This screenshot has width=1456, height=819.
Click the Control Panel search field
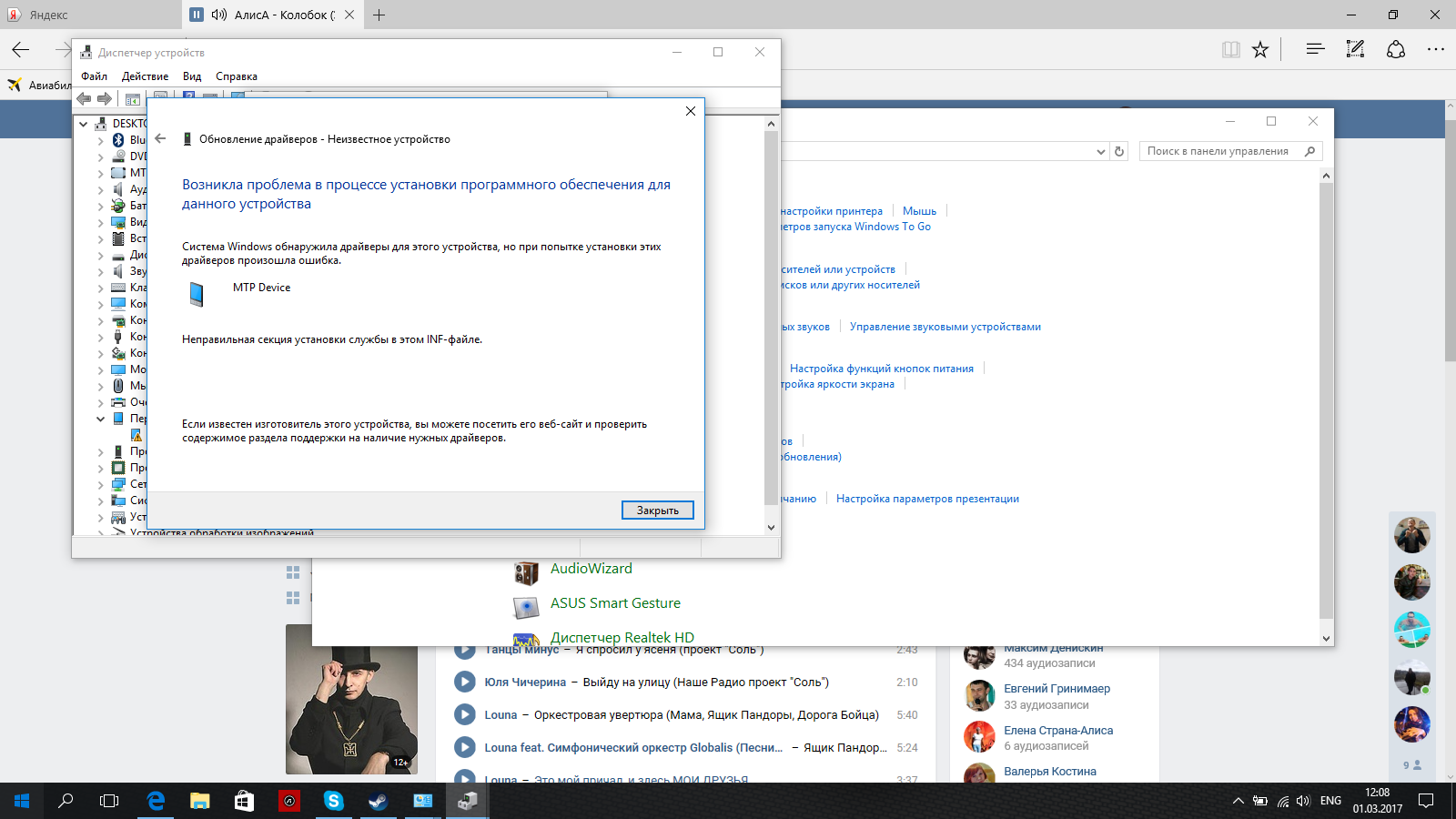click(1221, 151)
